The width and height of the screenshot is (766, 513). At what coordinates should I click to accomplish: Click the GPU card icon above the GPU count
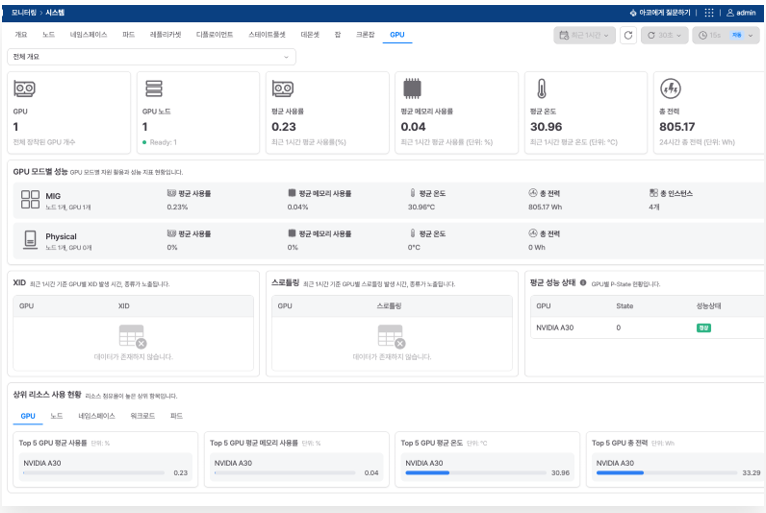point(24,88)
